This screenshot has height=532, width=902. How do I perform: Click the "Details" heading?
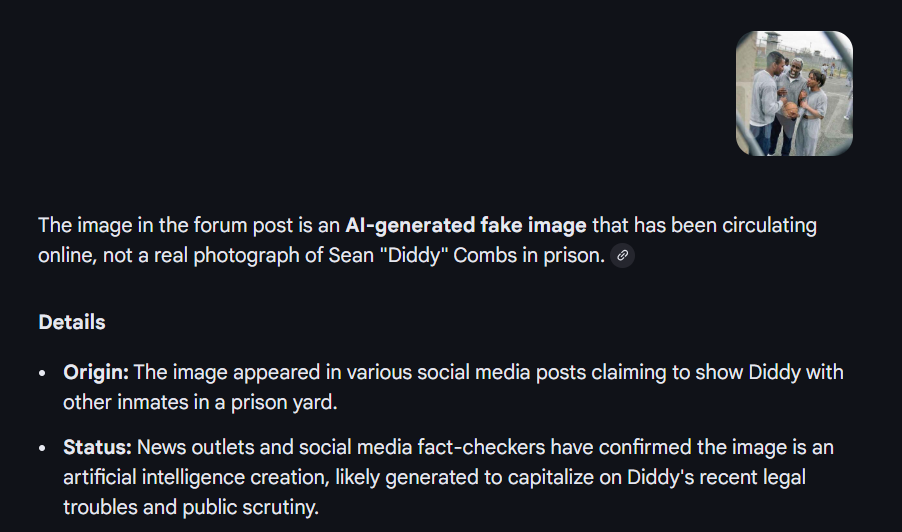[72, 322]
